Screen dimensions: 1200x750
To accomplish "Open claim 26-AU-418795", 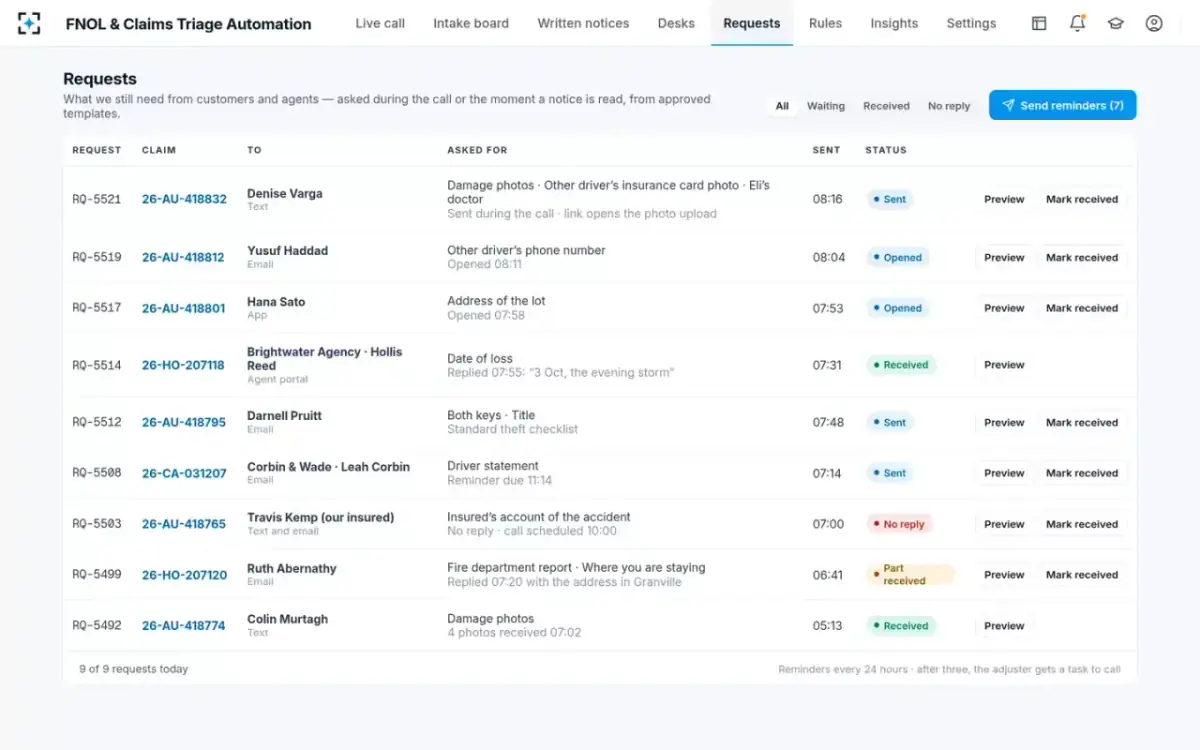I will 184,422.
